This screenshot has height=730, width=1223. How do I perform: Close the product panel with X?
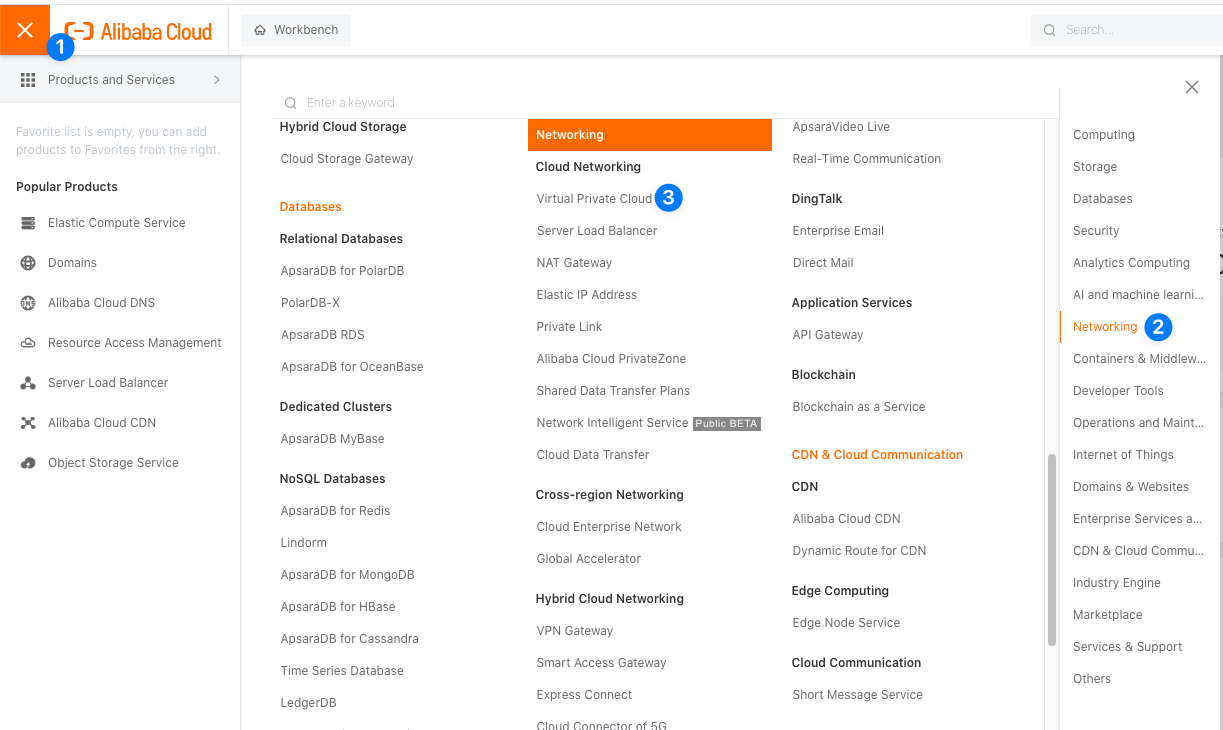1191,87
